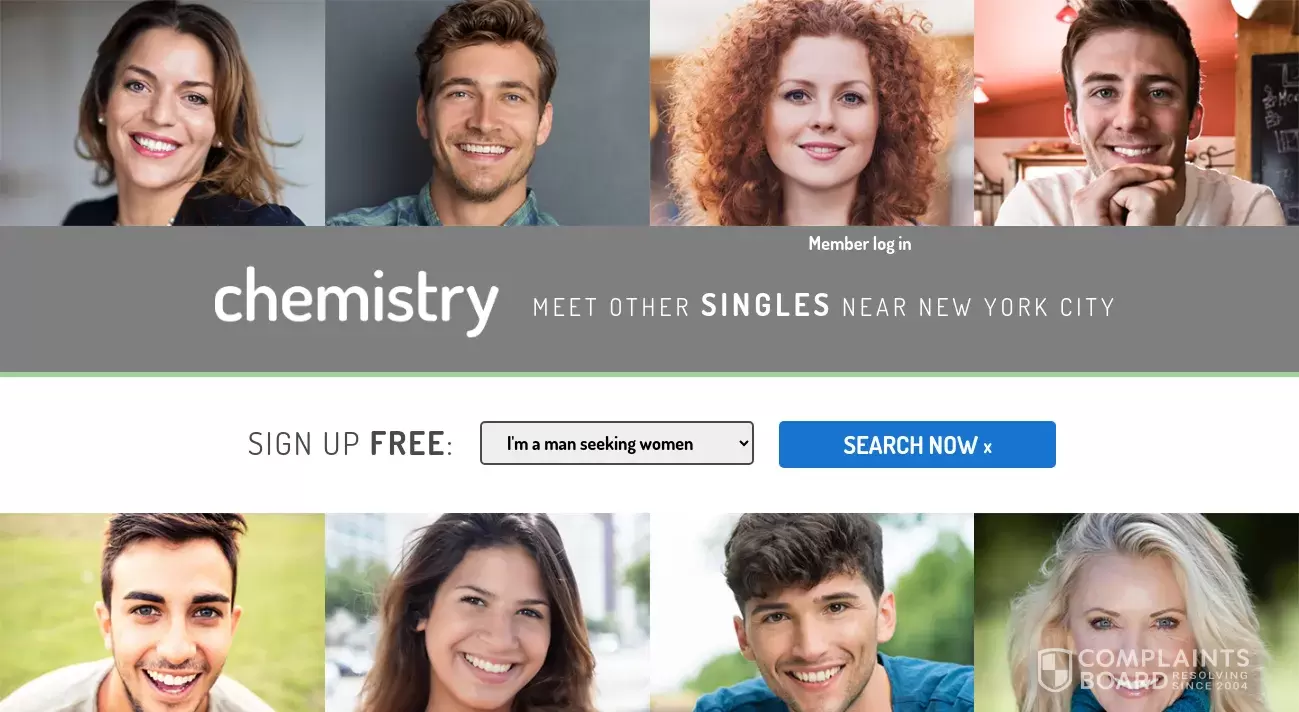Click the SINGLES word in the banner
This screenshot has width=1299, height=712.
coord(766,306)
